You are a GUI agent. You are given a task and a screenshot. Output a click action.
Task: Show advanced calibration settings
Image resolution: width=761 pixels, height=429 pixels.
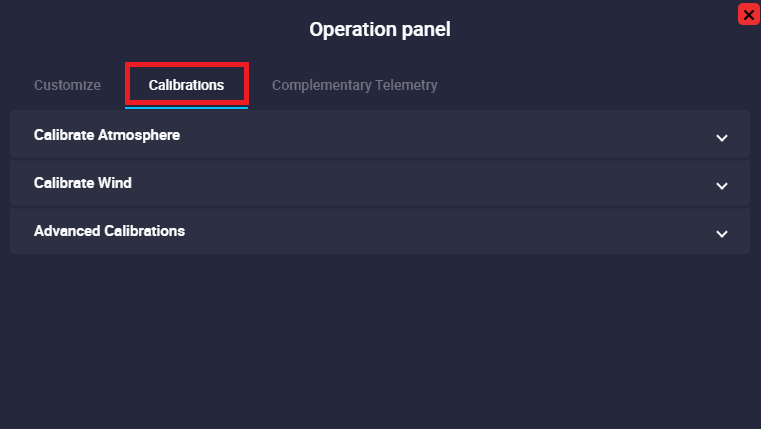coord(380,231)
